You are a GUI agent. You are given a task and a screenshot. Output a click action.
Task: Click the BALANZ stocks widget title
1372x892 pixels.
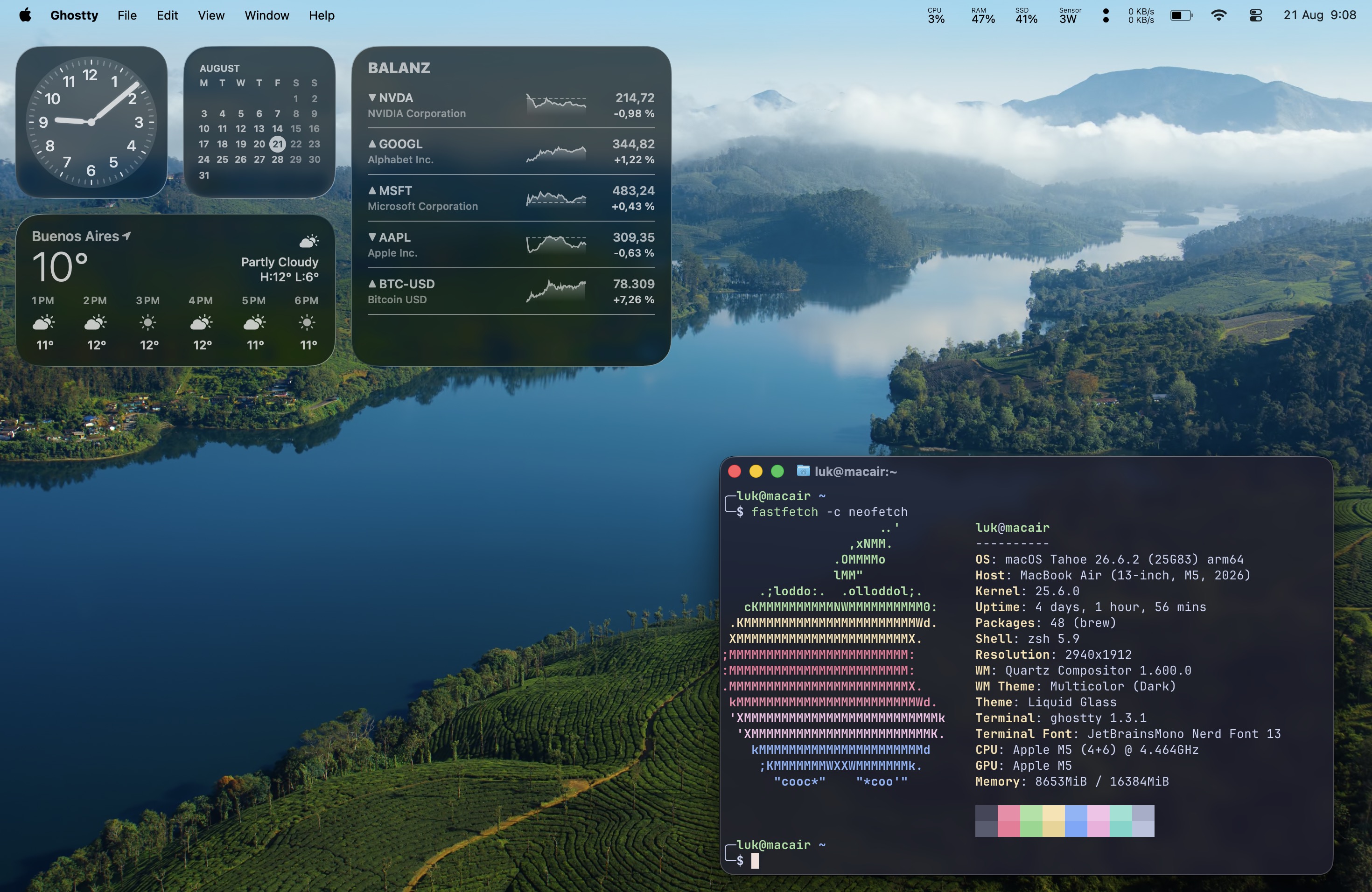pyautogui.click(x=399, y=68)
